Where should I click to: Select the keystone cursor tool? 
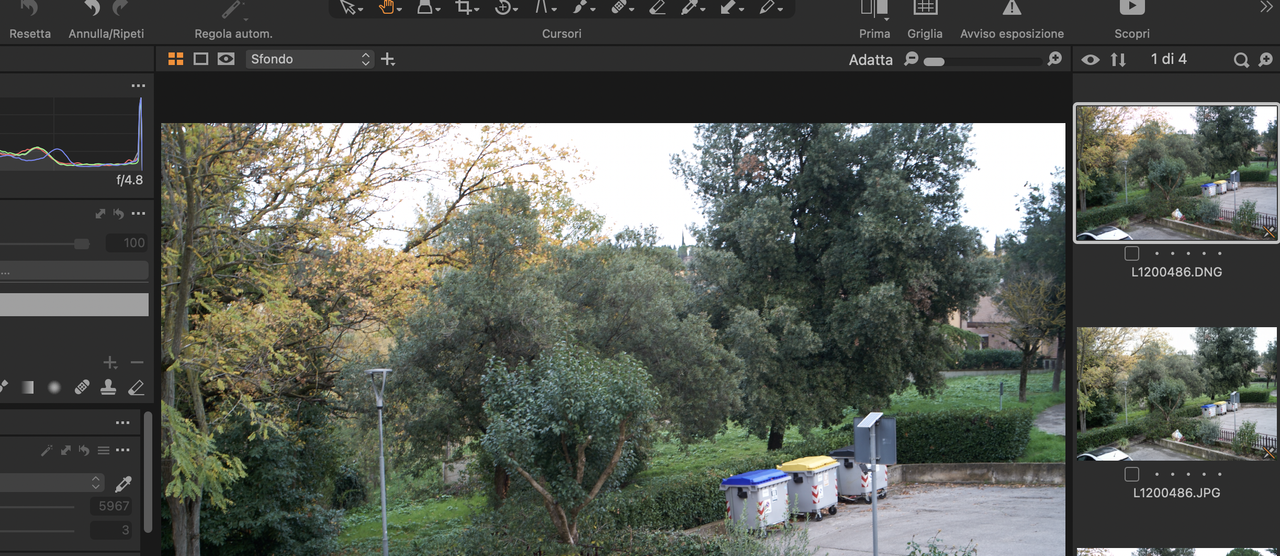(x=543, y=7)
